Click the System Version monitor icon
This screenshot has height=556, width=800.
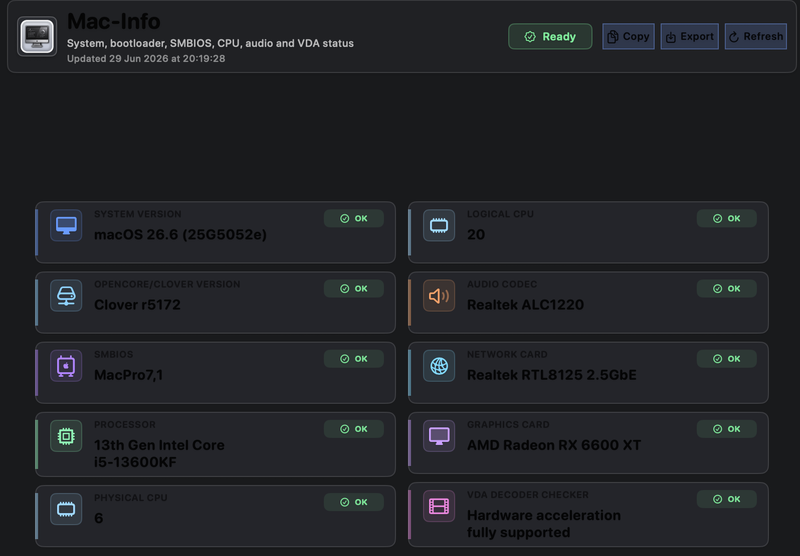66,225
